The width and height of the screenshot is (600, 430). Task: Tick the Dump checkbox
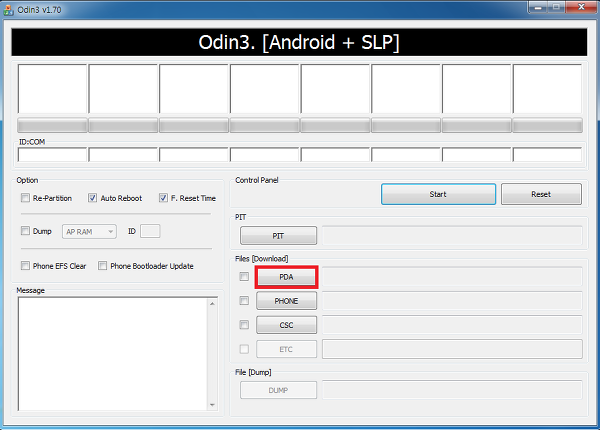[25, 231]
